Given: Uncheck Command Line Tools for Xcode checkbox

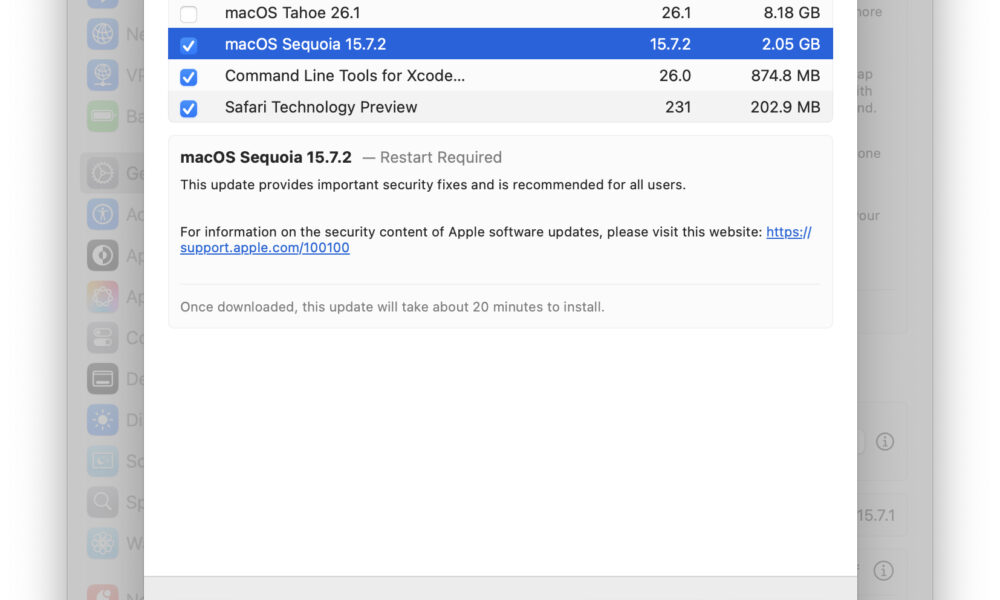Looking at the screenshot, I should pos(188,77).
